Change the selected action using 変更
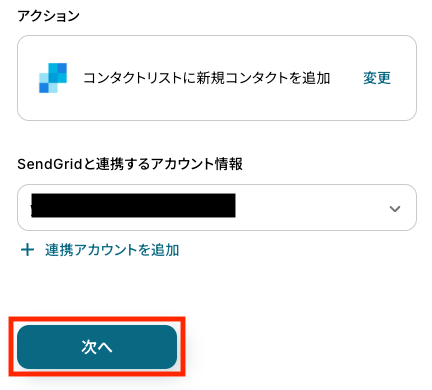Viewport: 432px width, 390px height. [377, 78]
